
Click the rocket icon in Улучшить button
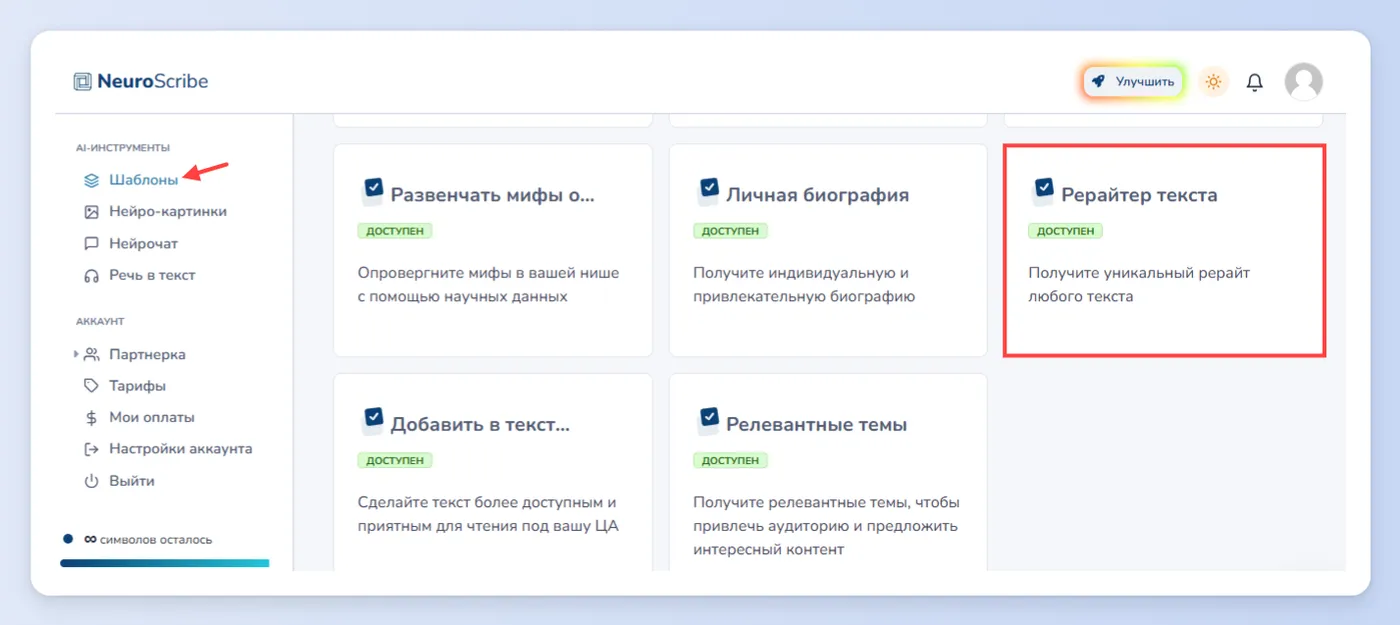tap(1098, 81)
